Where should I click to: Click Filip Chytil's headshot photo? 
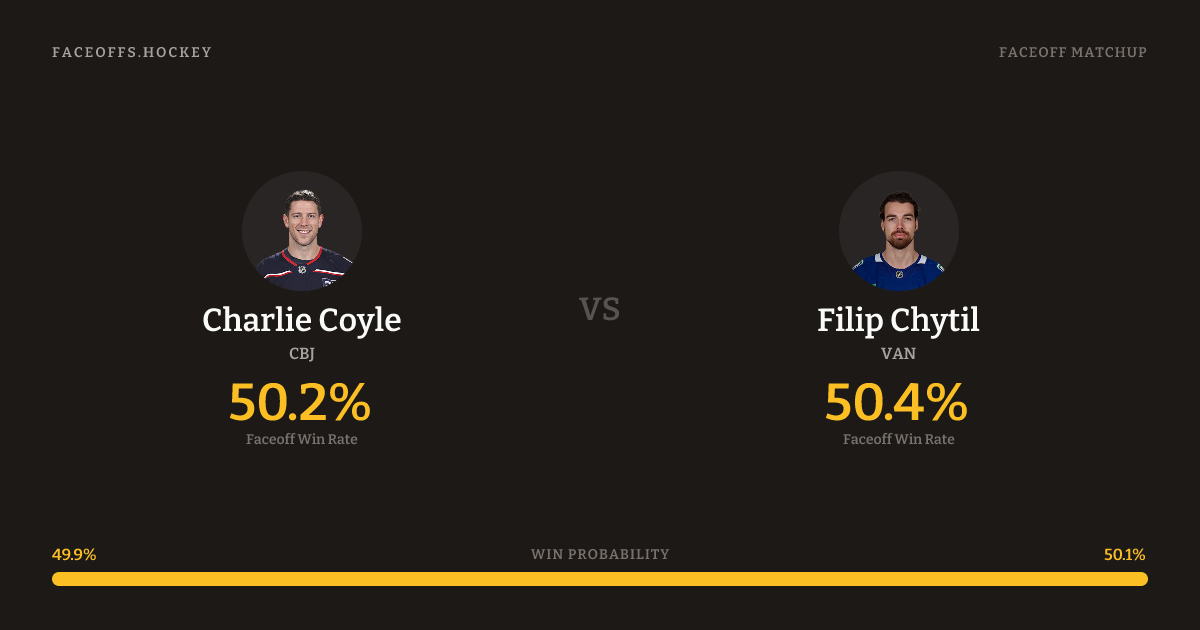[898, 230]
